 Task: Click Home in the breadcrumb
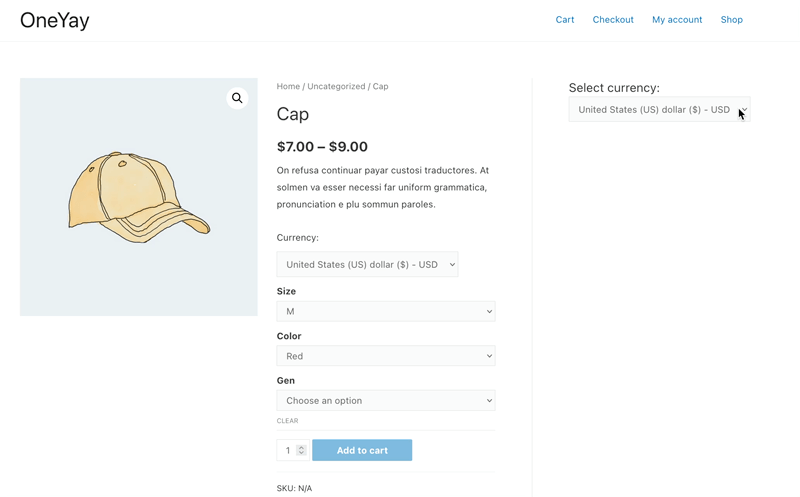(x=288, y=86)
